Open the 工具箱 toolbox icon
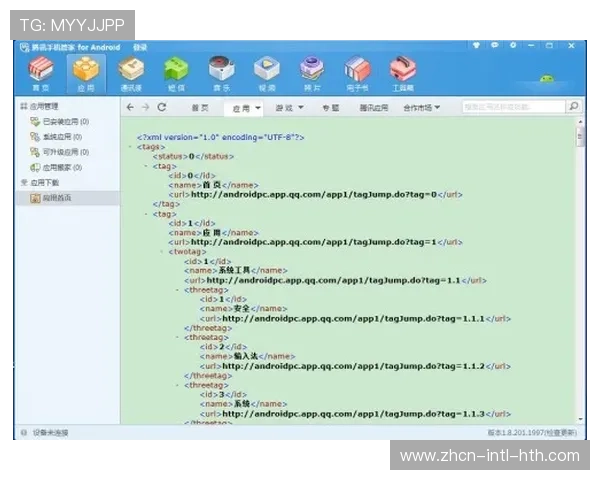600x480 pixels. pos(403,72)
